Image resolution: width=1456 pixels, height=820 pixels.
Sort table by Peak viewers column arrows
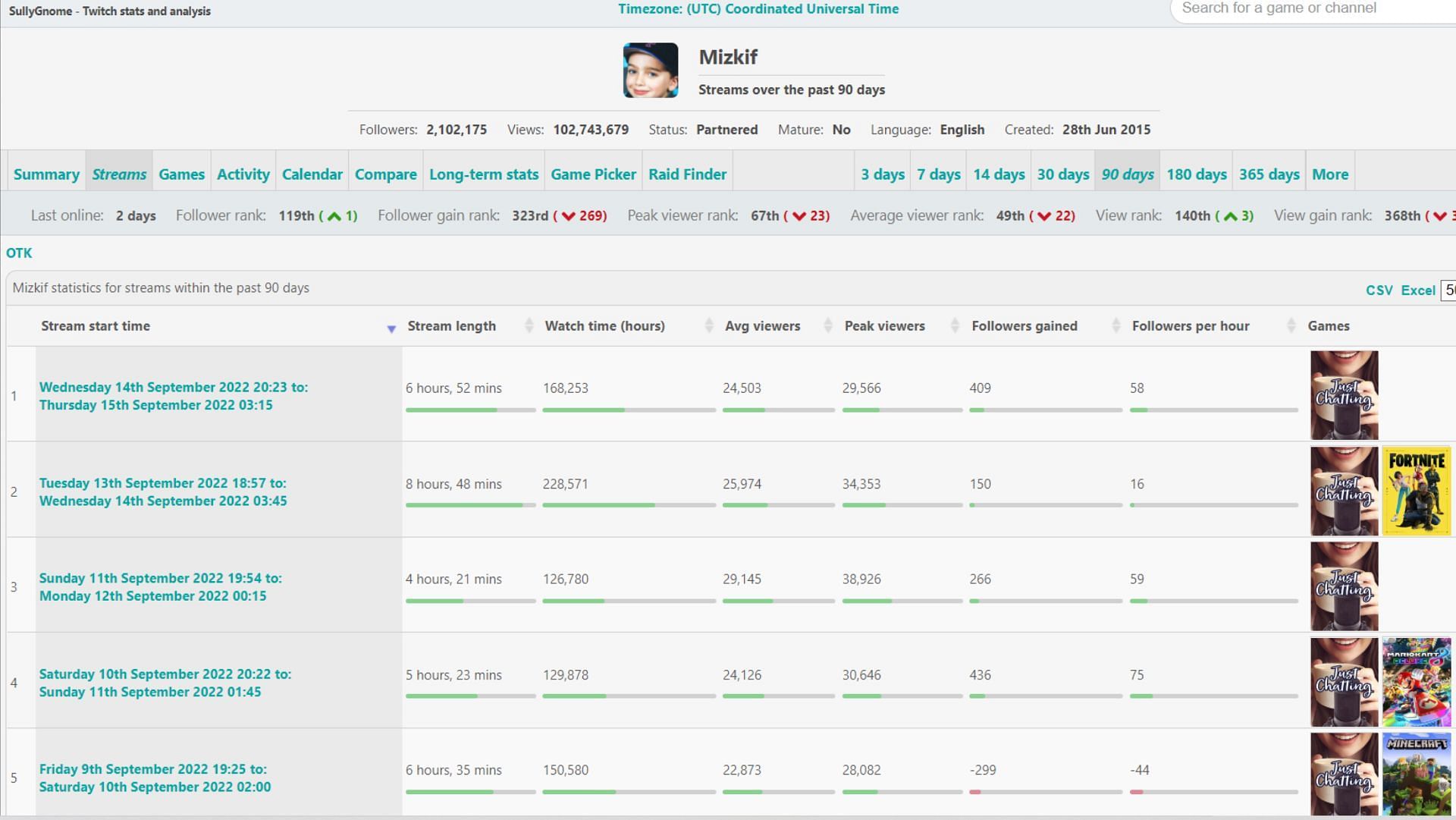click(x=954, y=326)
